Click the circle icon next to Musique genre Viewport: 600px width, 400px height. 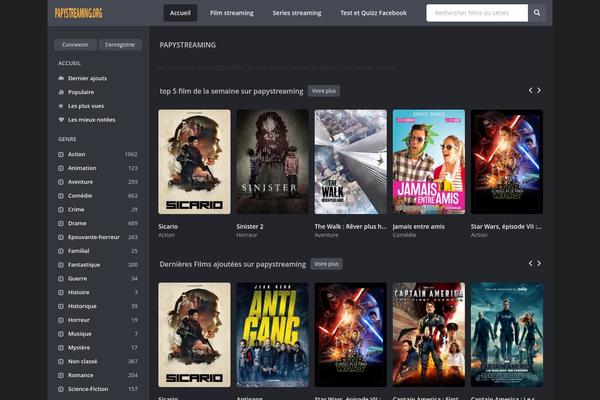61,334
